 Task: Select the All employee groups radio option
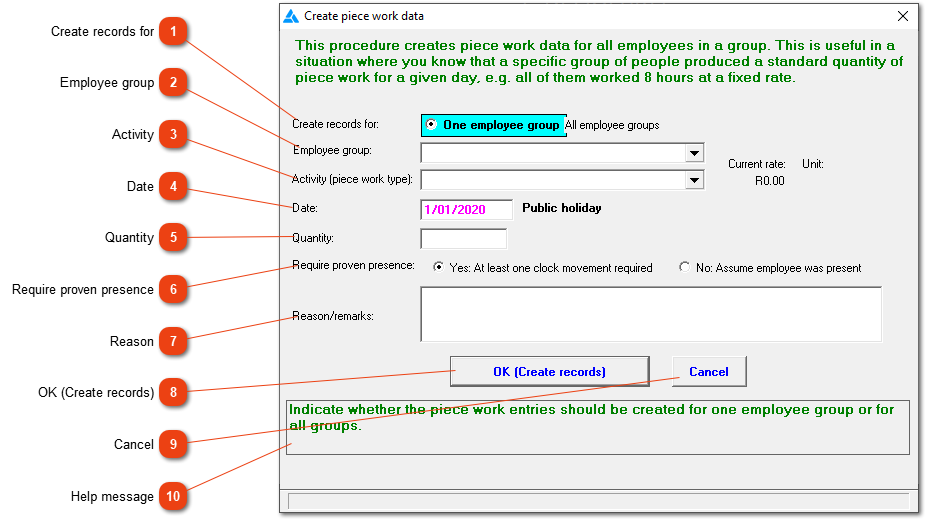click(612, 125)
